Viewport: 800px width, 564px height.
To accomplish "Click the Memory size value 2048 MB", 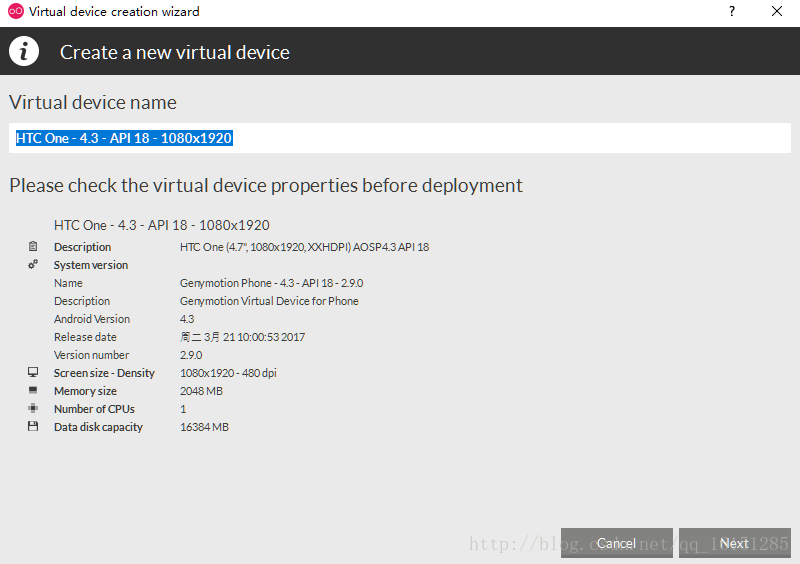I will [x=201, y=391].
